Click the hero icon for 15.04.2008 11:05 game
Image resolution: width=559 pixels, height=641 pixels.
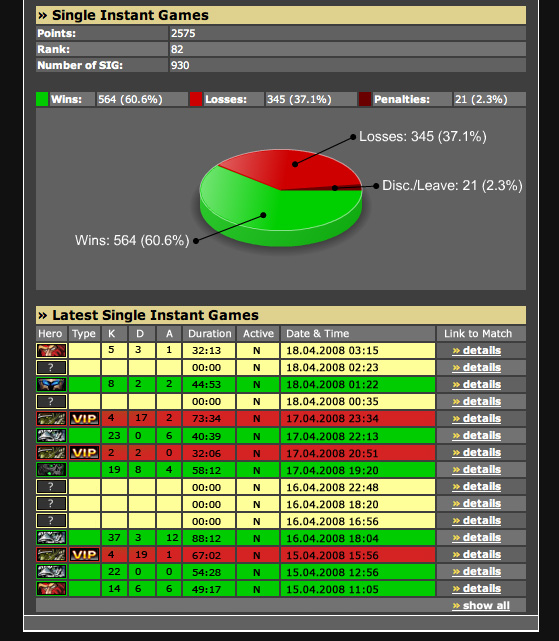[51, 589]
